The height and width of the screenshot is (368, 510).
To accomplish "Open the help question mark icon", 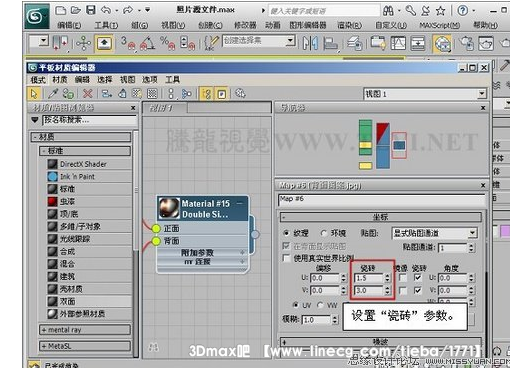I will tap(462, 11).
